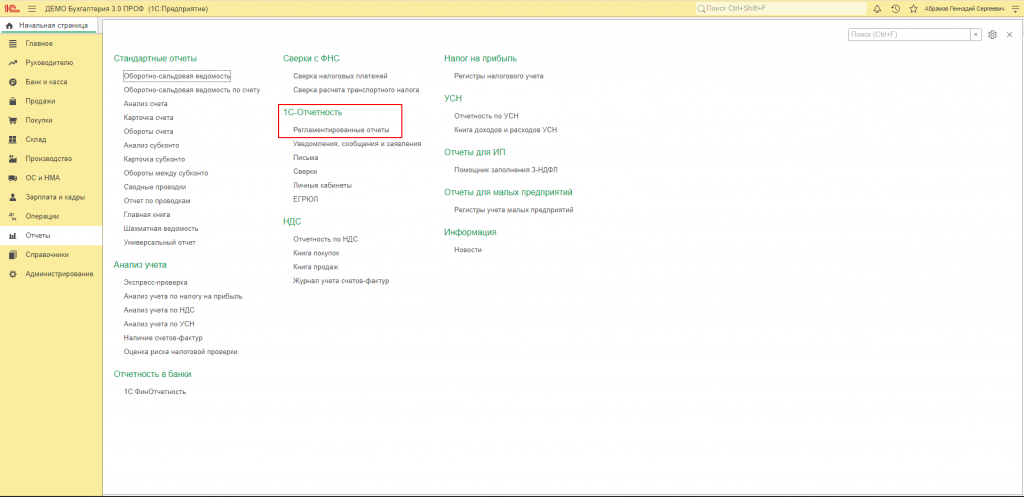Open Обороты между субконто report
Viewport: 1024px width, 497px height.
click(x=166, y=173)
